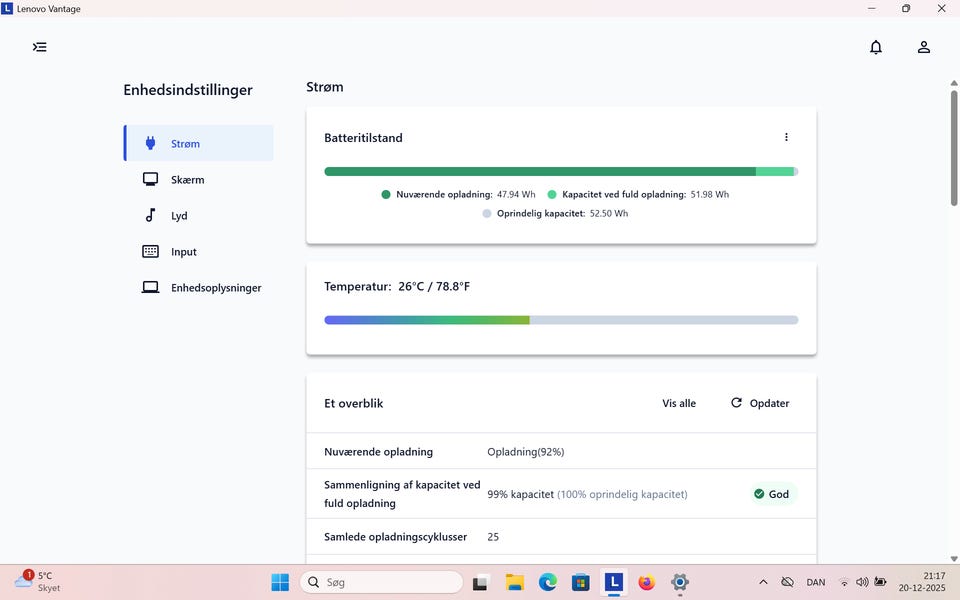This screenshot has width=960, height=600.
Task: Open the notifications bell
Action: coord(876,47)
